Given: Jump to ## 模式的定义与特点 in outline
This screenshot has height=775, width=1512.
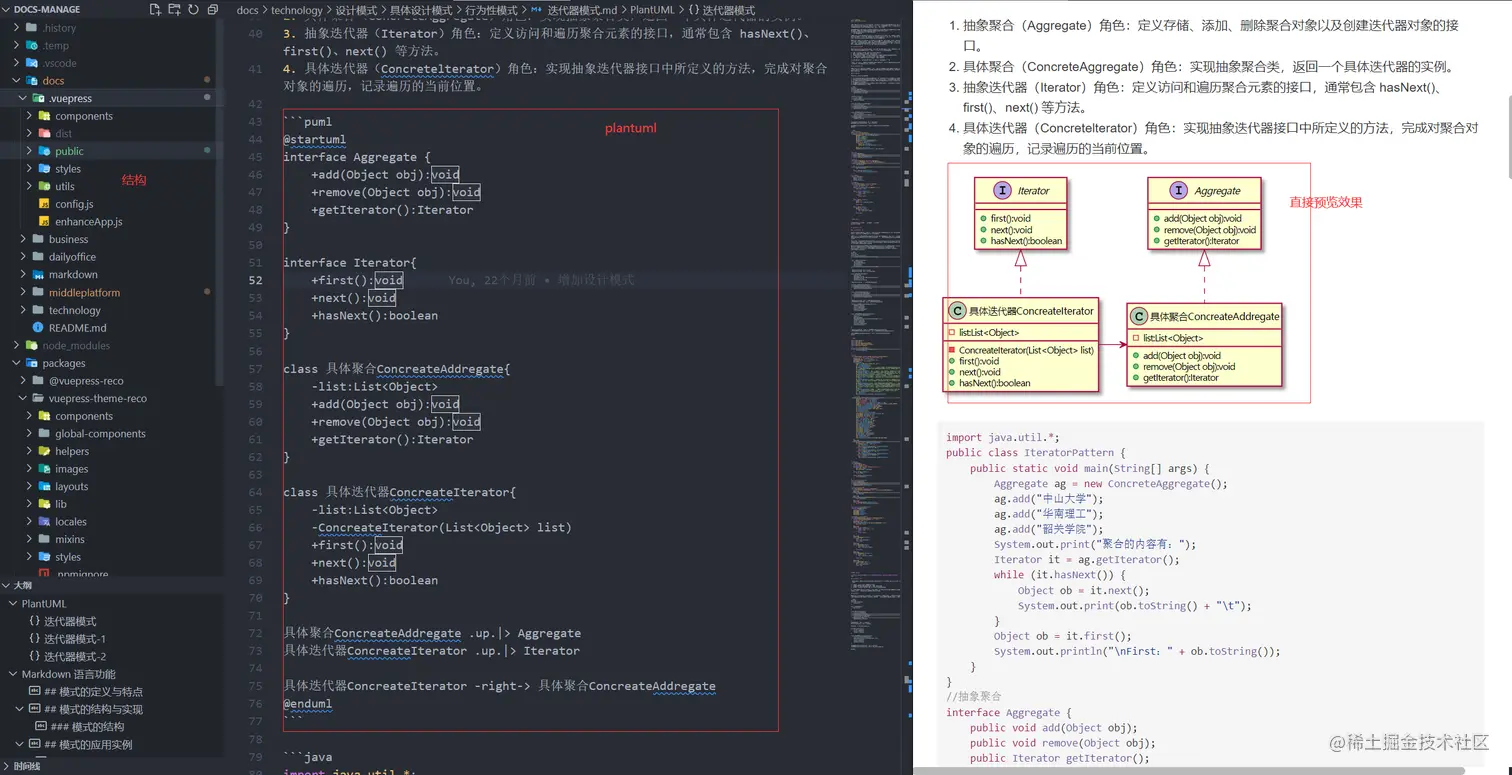Looking at the screenshot, I should pyautogui.click(x=94, y=691).
